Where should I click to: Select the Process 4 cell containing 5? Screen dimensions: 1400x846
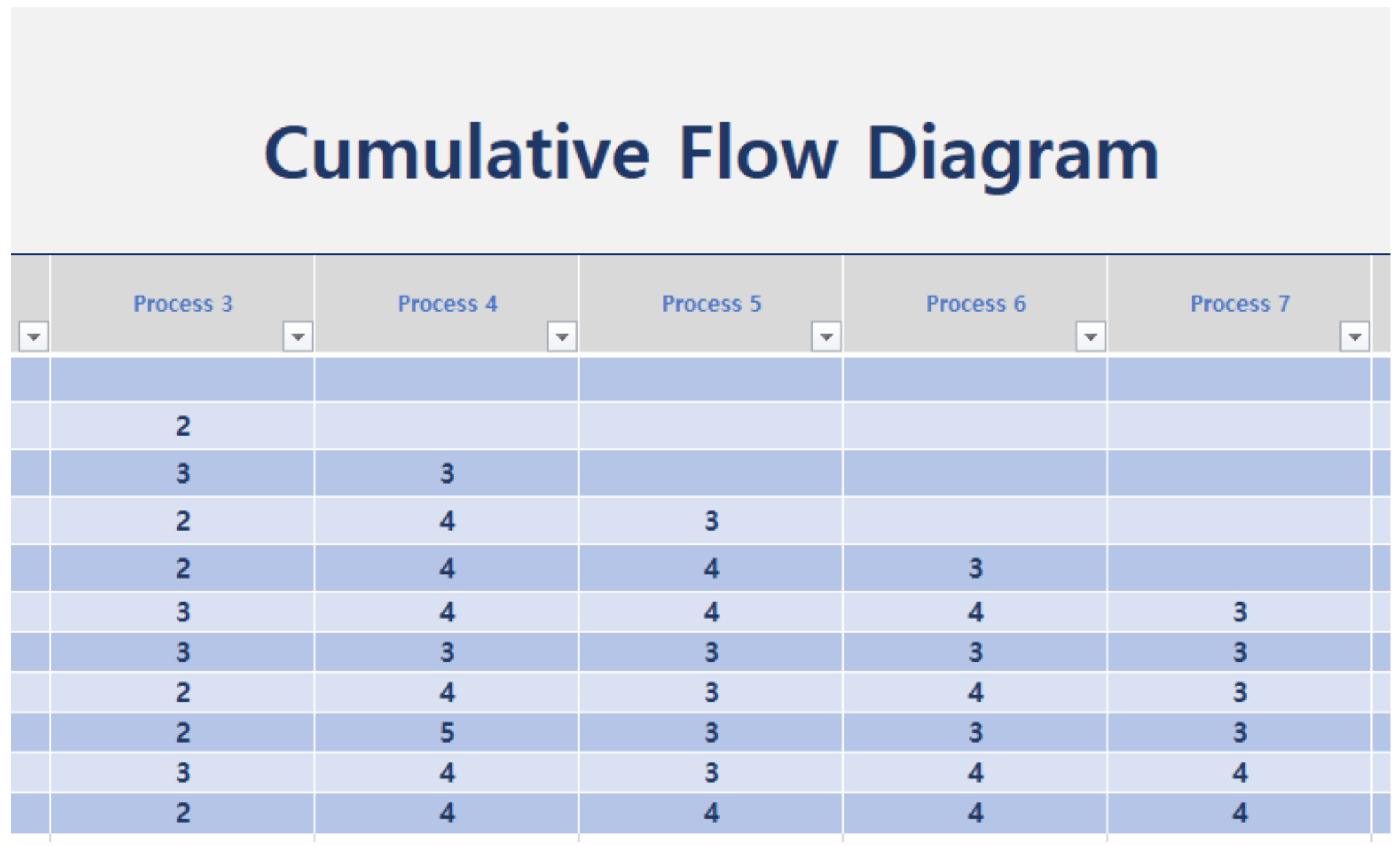pyautogui.click(x=447, y=733)
